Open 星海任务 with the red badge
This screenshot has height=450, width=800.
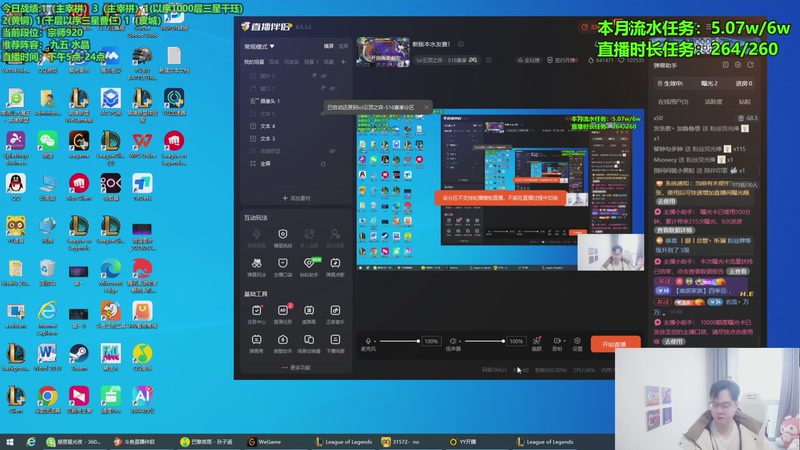click(283, 314)
